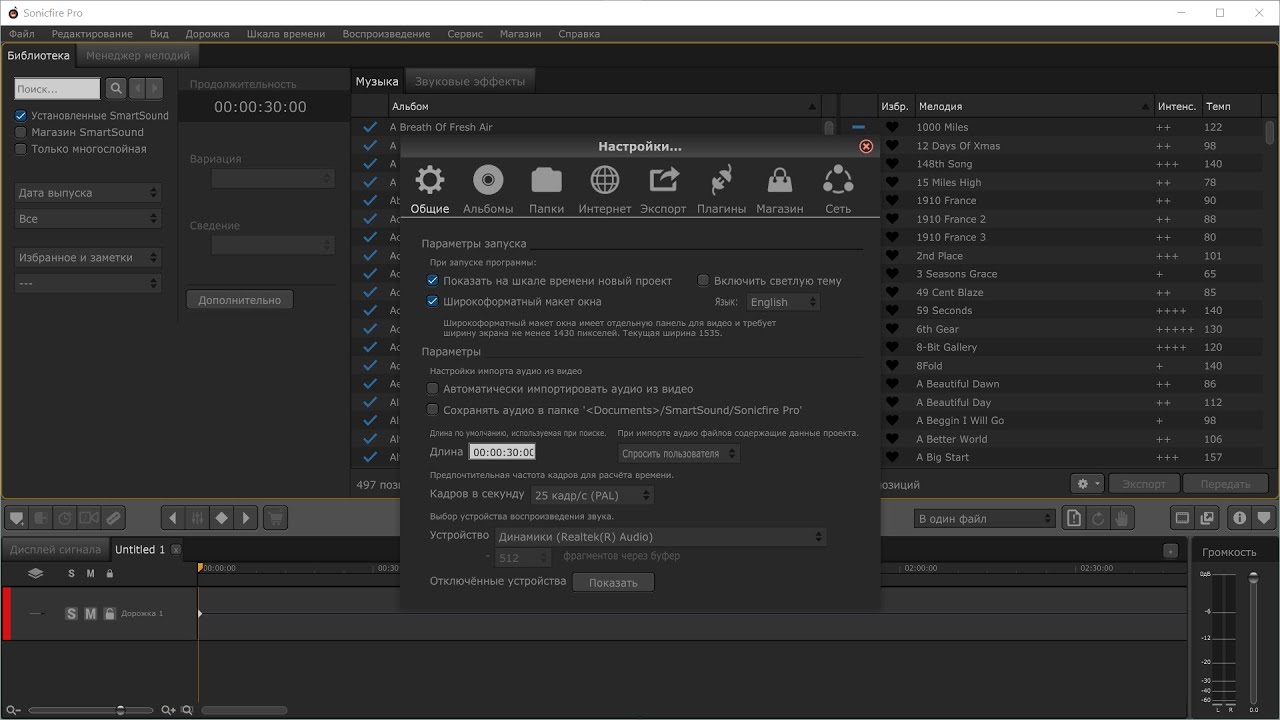Click the previous arrow transport button

173,518
